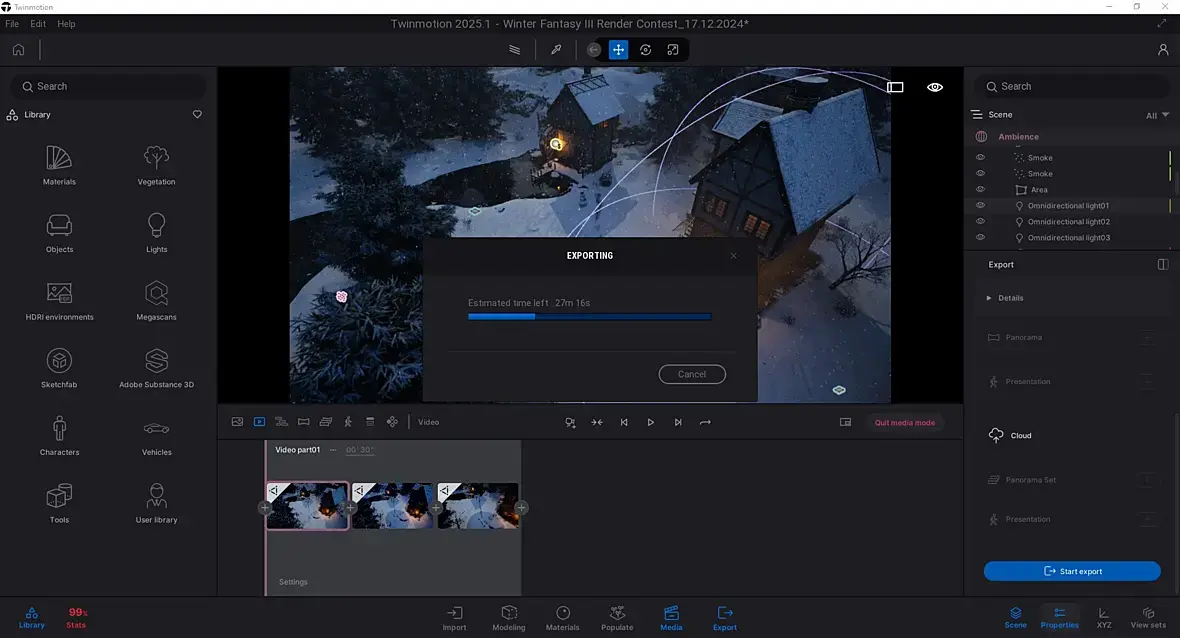The image size is (1180, 638).
Task: Cancel the exporting process
Action: click(x=692, y=374)
